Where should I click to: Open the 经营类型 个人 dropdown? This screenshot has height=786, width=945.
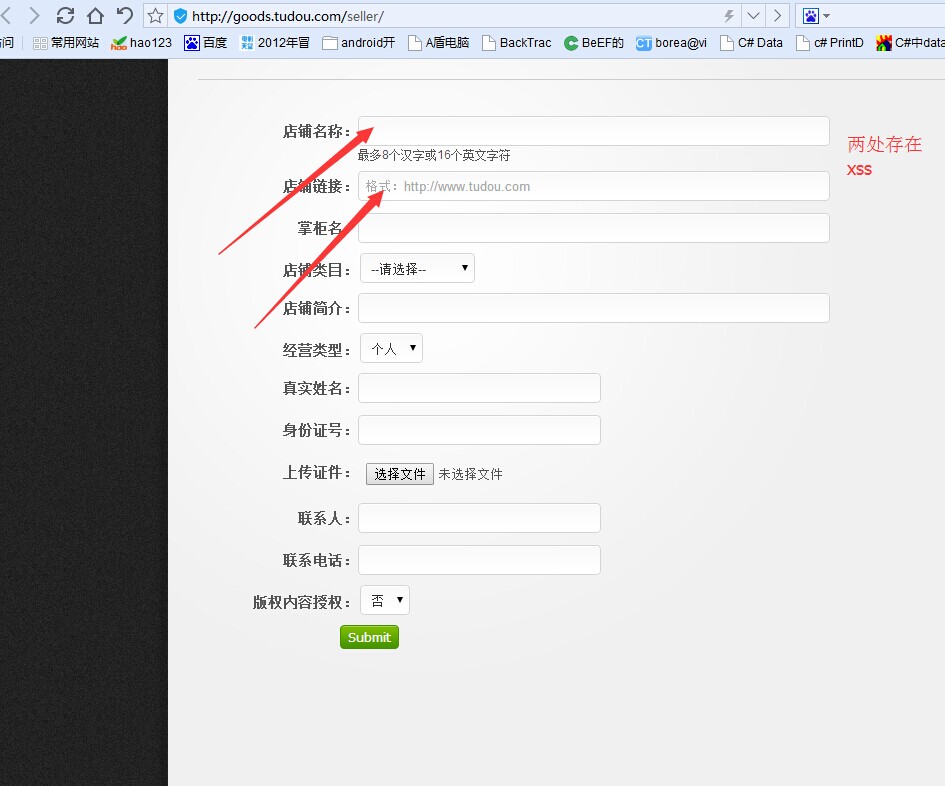pos(391,348)
